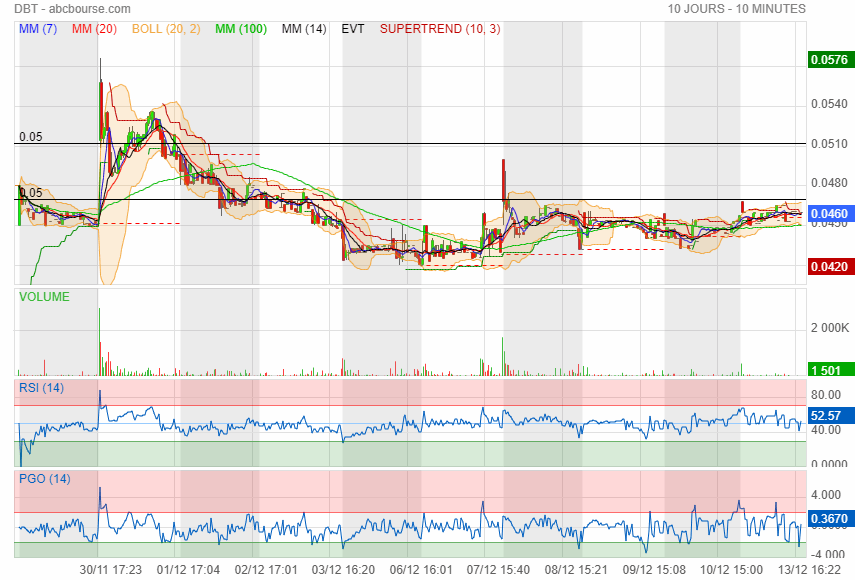Click the 08/12 15:21 time axis label
The height and width of the screenshot is (580, 855).
click(576, 570)
